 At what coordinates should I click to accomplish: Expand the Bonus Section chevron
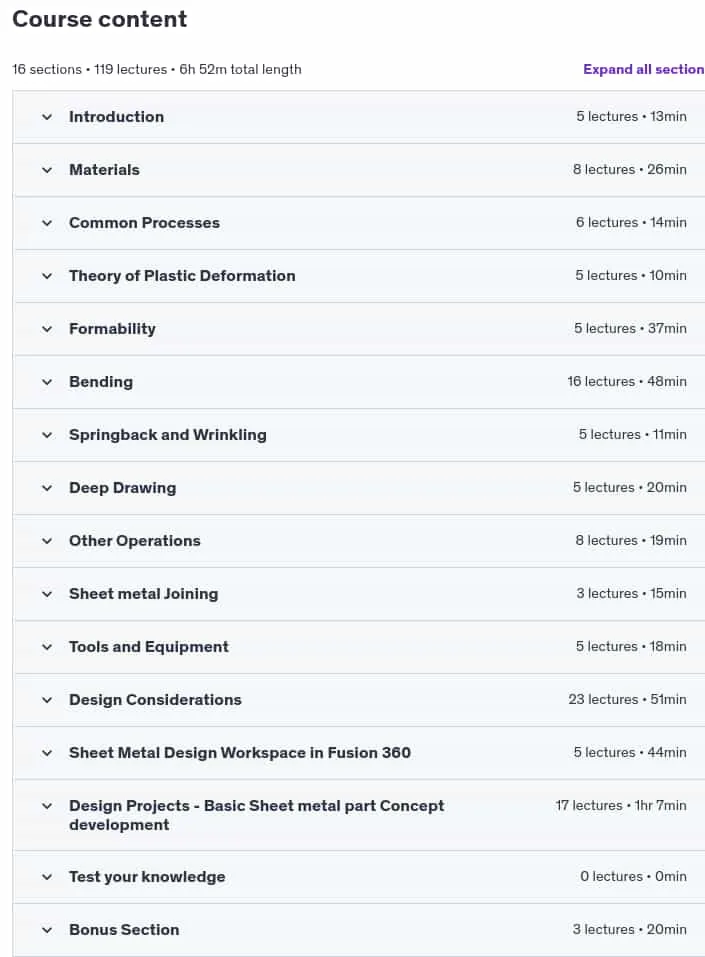coord(47,930)
